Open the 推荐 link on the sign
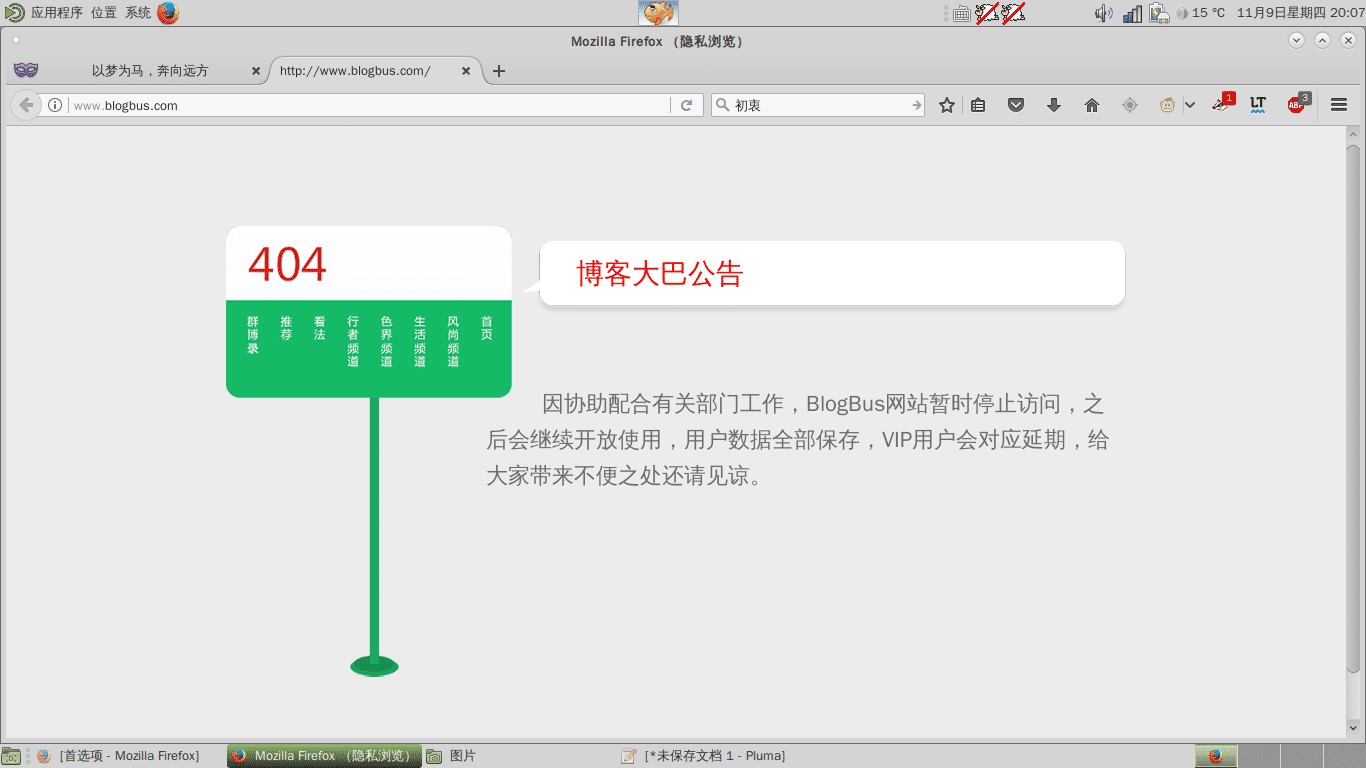The height and width of the screenshot is (768, 1366). [286, 328]
